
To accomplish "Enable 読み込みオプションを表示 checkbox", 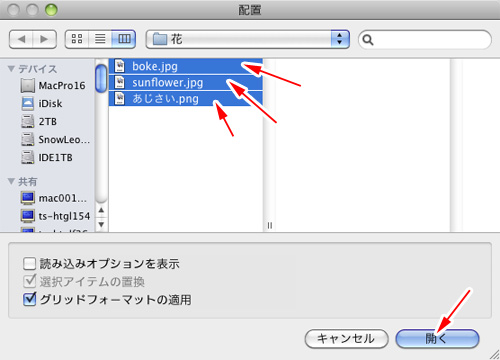I will click(30, 263).
